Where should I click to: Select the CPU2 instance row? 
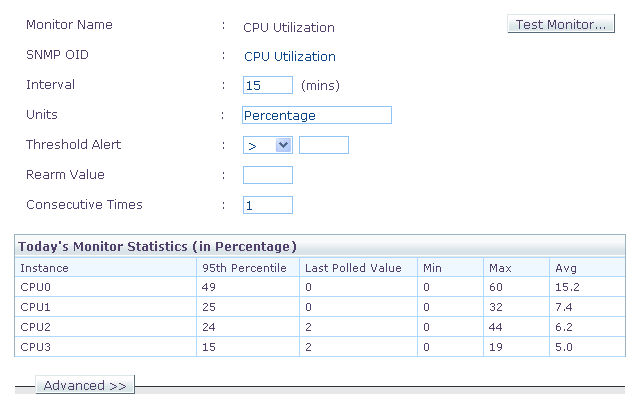320,327
